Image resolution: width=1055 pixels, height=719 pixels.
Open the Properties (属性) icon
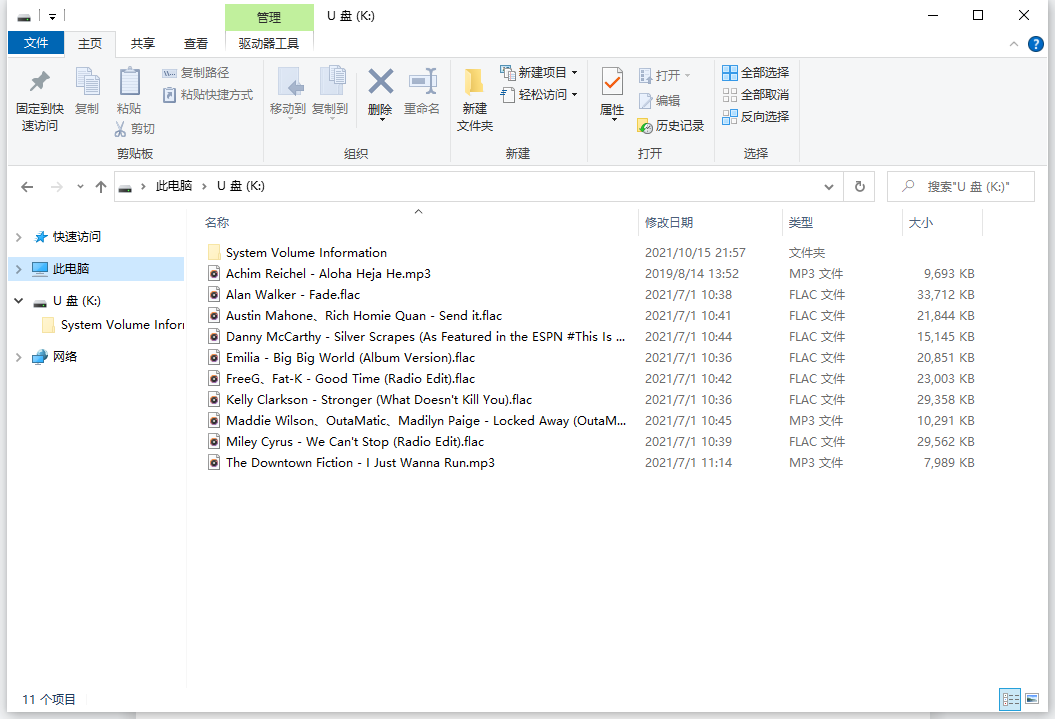coord(612,82)
